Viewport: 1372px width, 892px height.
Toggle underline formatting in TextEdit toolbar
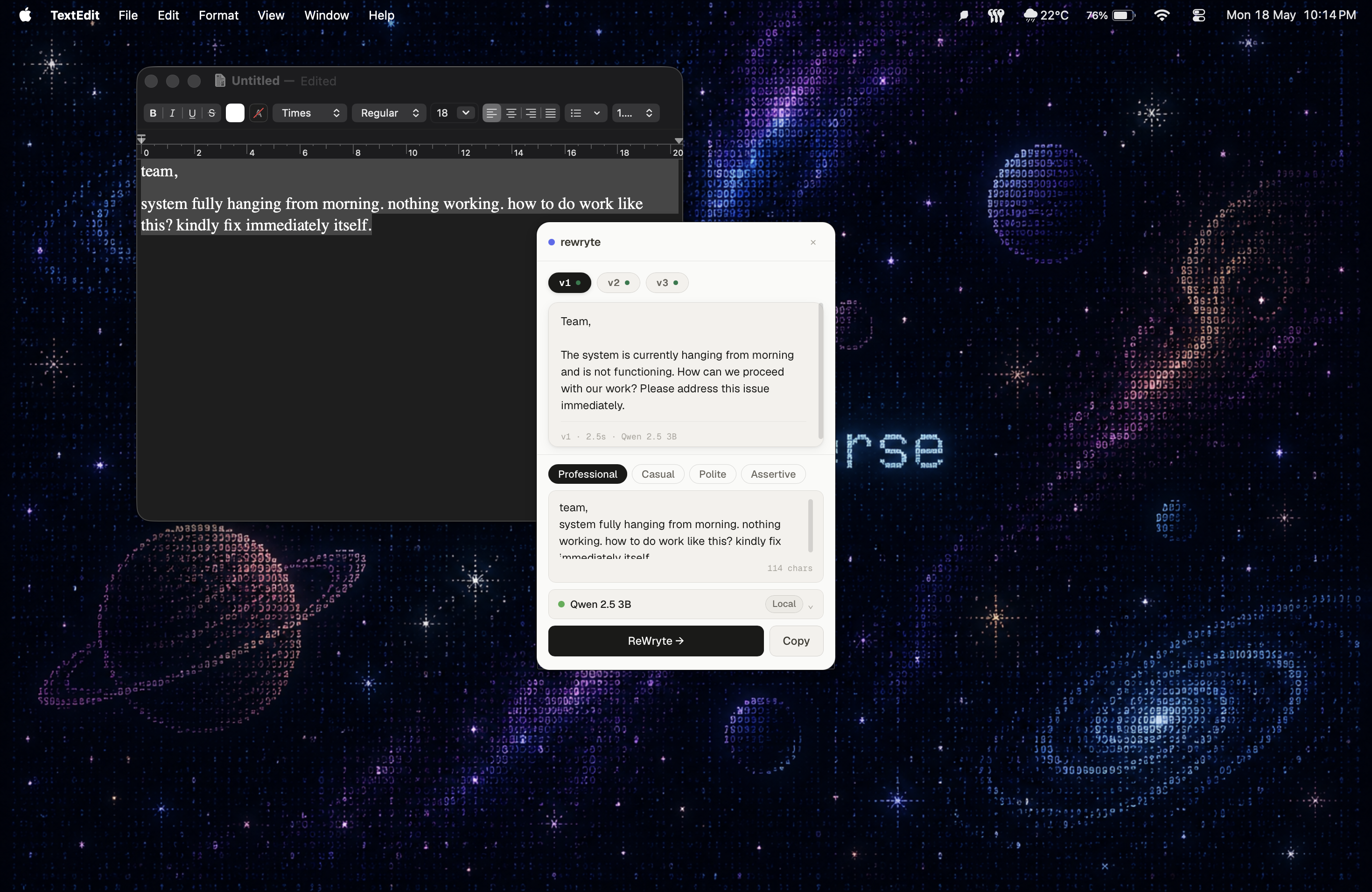click(192, 113)
